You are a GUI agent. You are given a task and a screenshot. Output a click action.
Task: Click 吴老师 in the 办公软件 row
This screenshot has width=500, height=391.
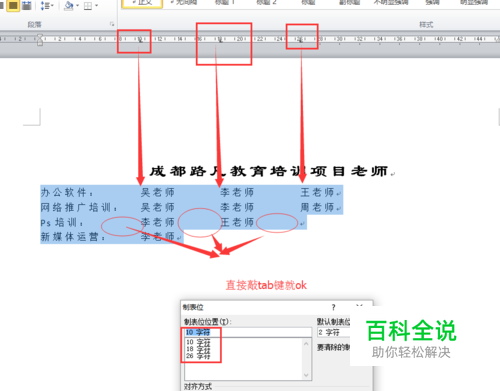coord(158,192)
